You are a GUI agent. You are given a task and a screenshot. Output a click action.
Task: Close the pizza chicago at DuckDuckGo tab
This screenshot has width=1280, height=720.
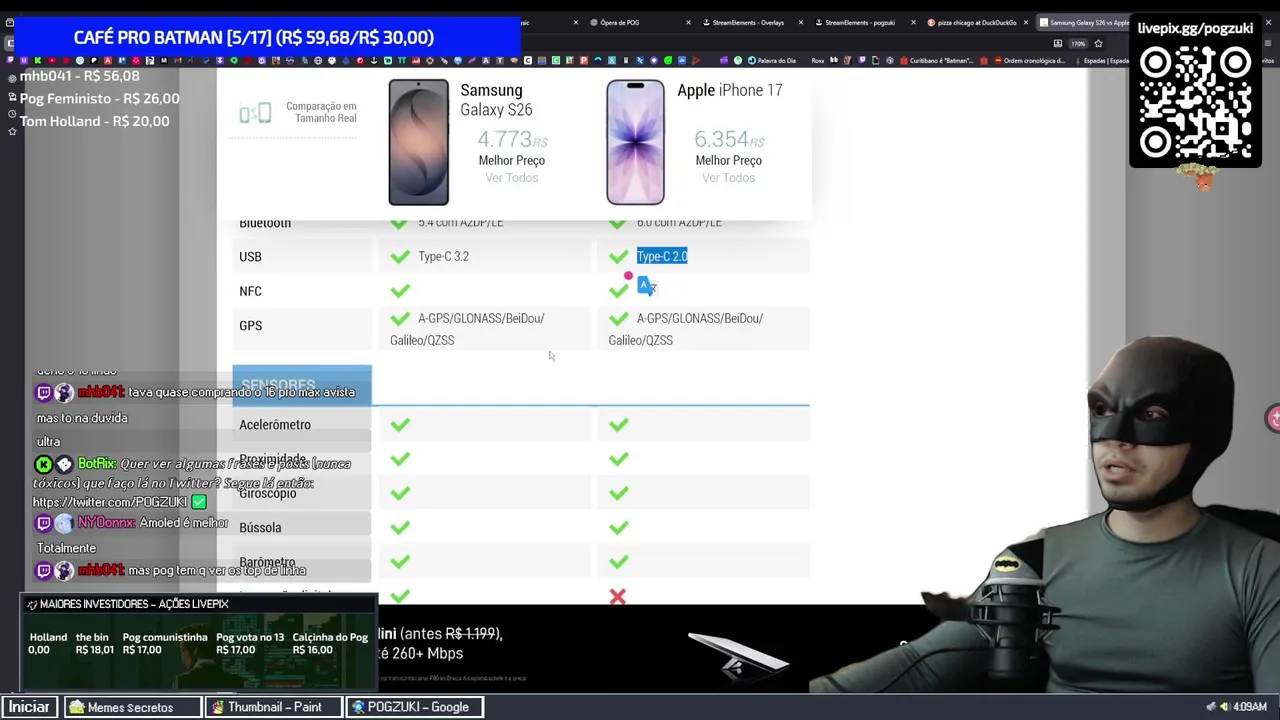[1026, 22]
